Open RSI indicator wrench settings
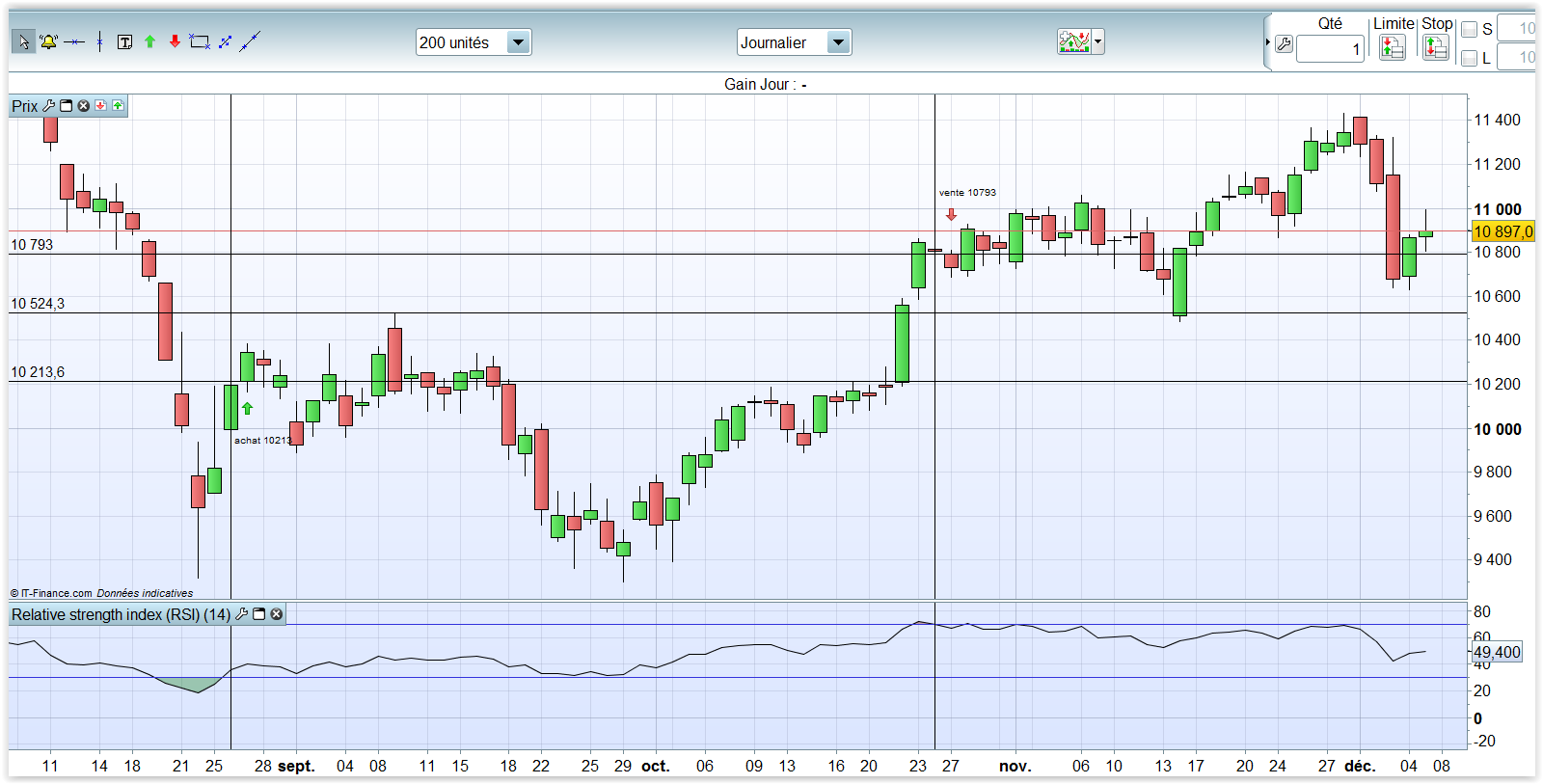The height and width of the screenshot is (784, 1543). (x=242, y=613)
